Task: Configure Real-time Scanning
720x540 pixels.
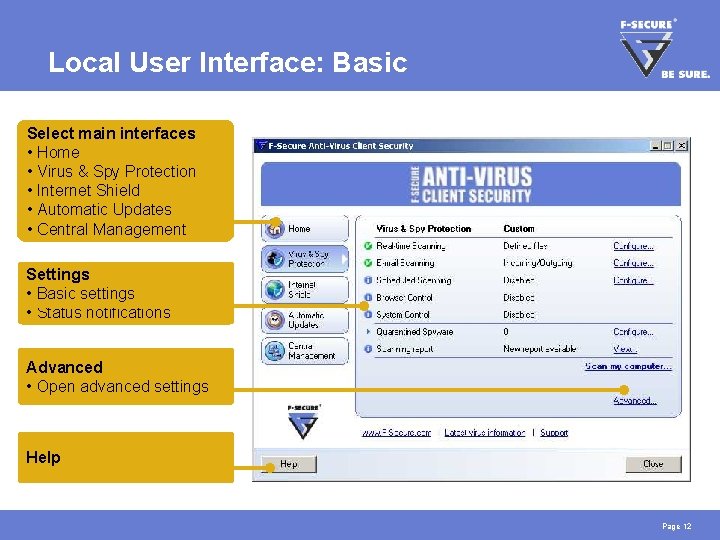Action: coord(633,246)
